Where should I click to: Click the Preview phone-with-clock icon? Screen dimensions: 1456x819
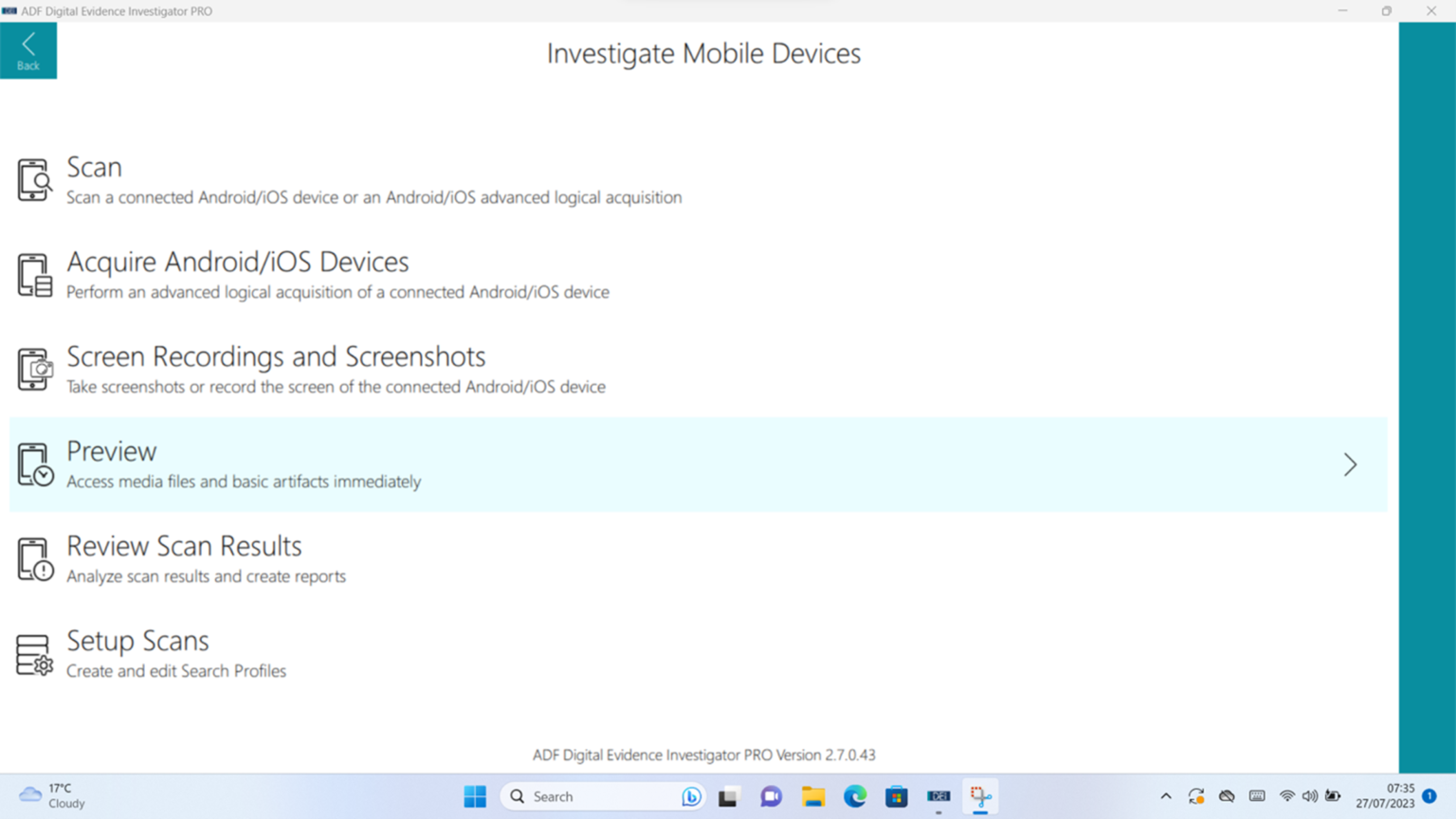coord(34,464)
